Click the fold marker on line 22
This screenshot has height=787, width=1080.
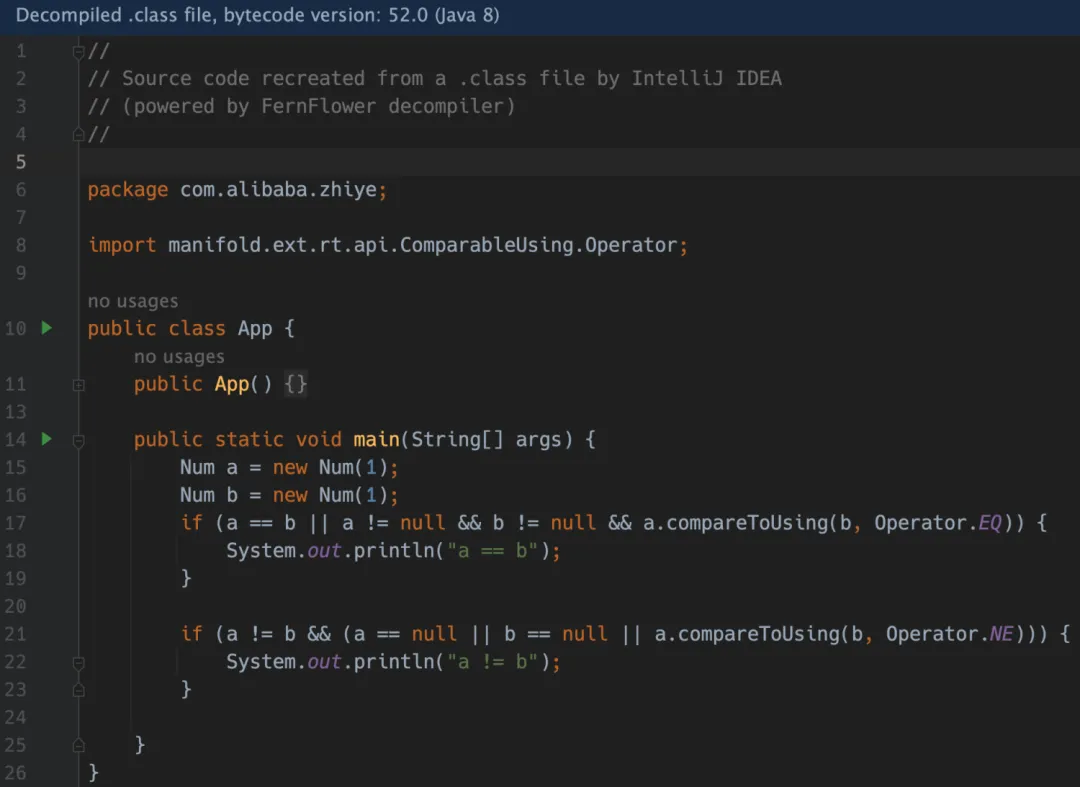78,662
